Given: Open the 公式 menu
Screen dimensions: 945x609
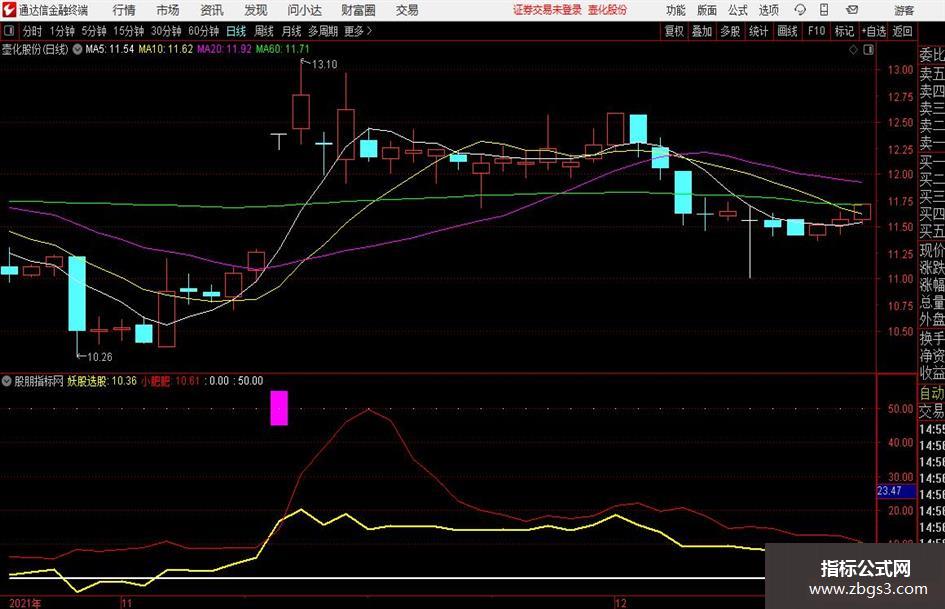Looking at the screenshot, I should [737, 10].
